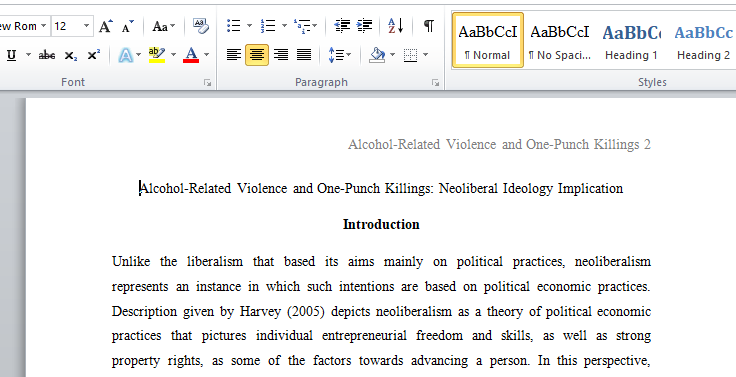
Task: Click the Grow Font icon
Action: 106,26
